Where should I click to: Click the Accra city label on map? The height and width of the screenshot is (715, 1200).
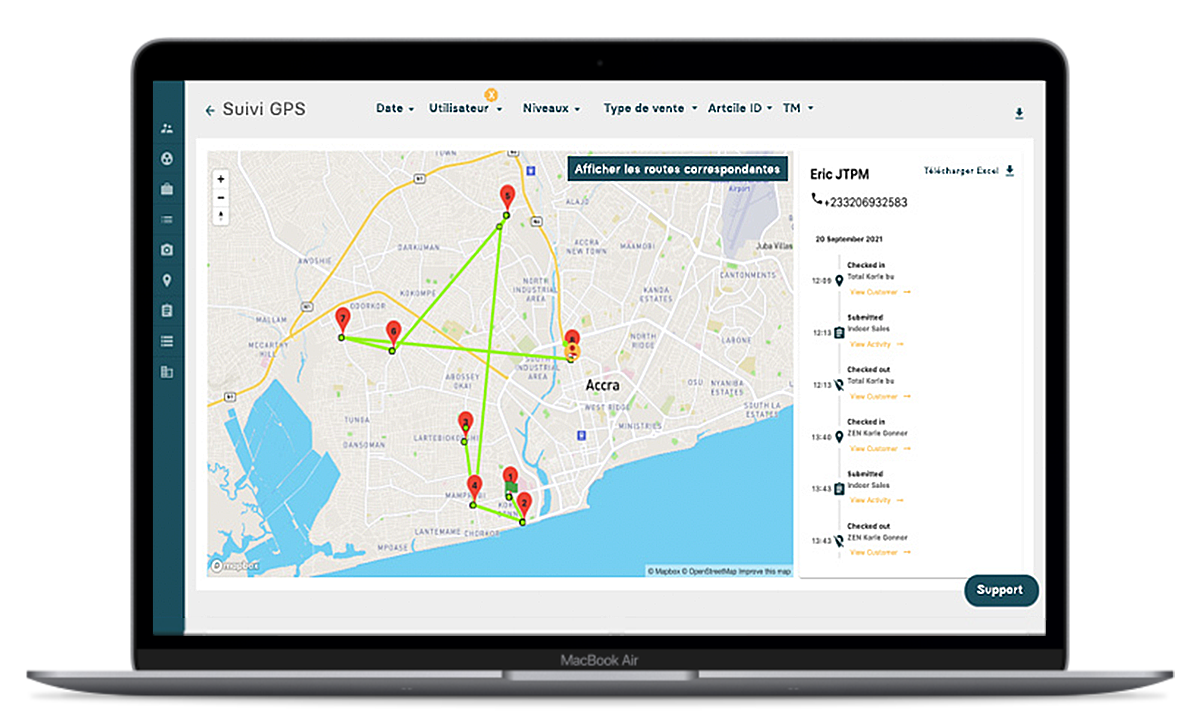(602, 385)
